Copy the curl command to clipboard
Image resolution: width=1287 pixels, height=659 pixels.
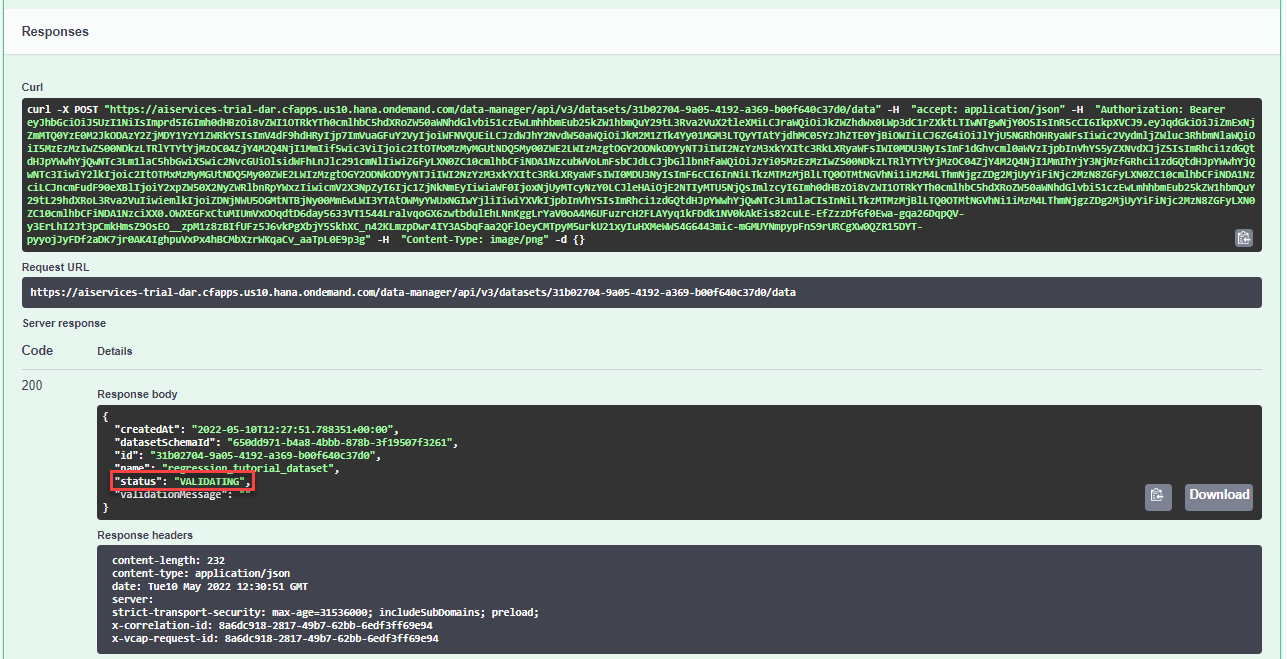pos(1243,237)
